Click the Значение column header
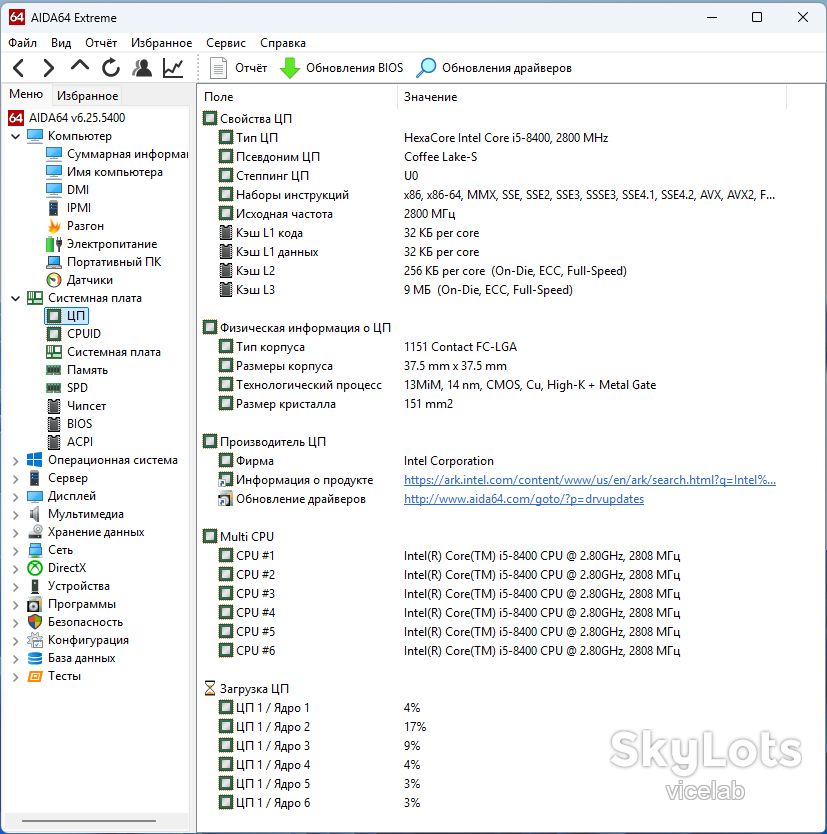 point(592,97)
